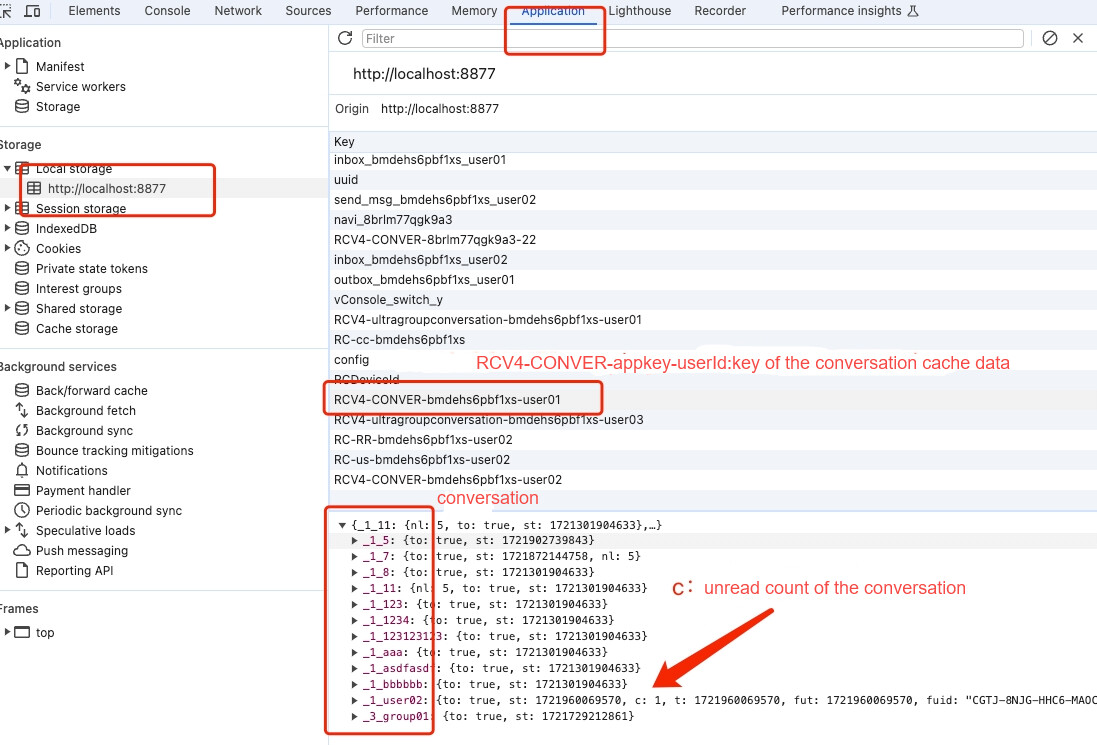Select the Cookies icon in Storage
The width and height of the screenshot is (1097, 745).
coord(22,248)
